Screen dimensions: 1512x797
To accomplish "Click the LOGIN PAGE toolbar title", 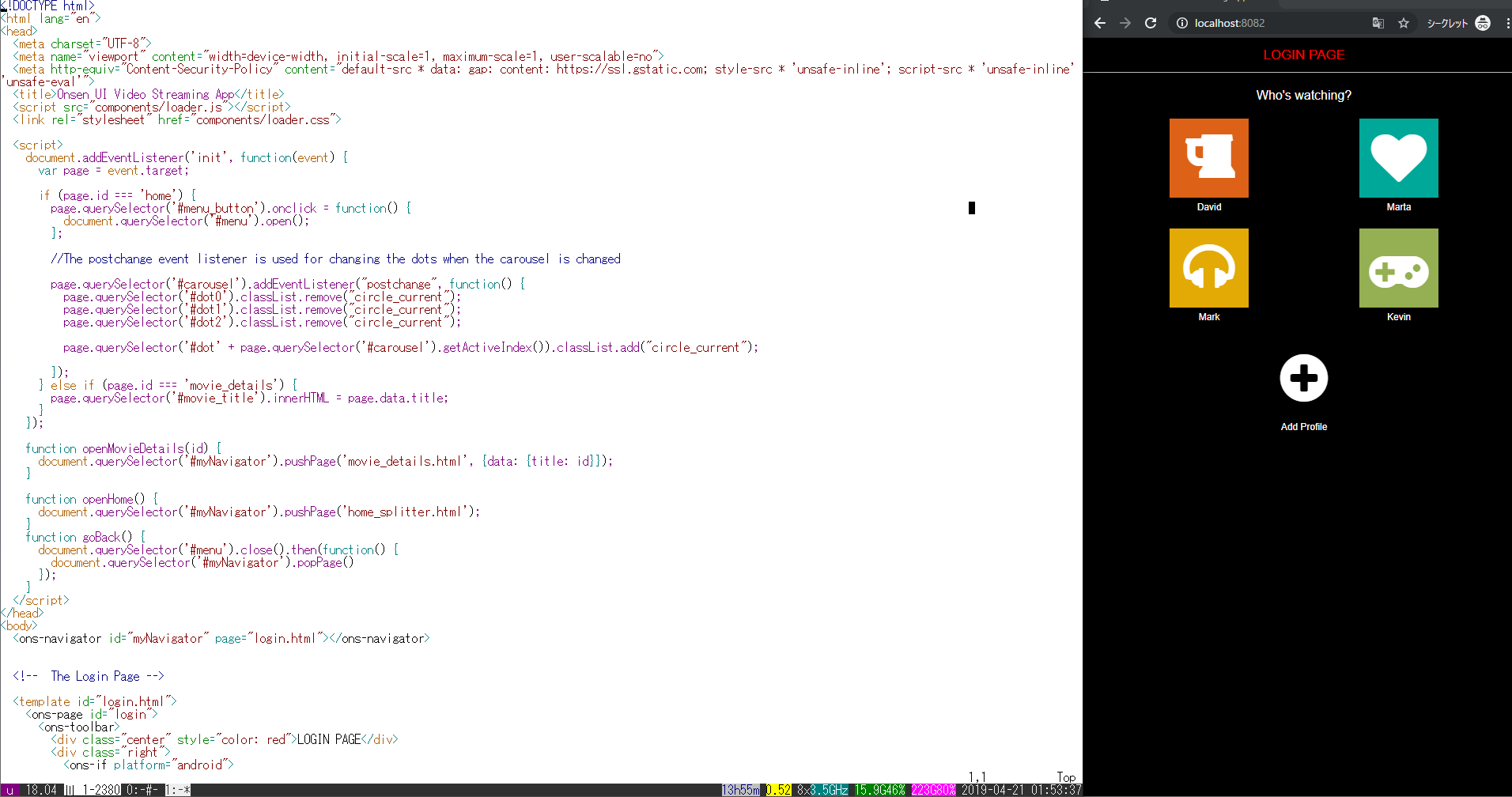I will tap(1303, 55).
